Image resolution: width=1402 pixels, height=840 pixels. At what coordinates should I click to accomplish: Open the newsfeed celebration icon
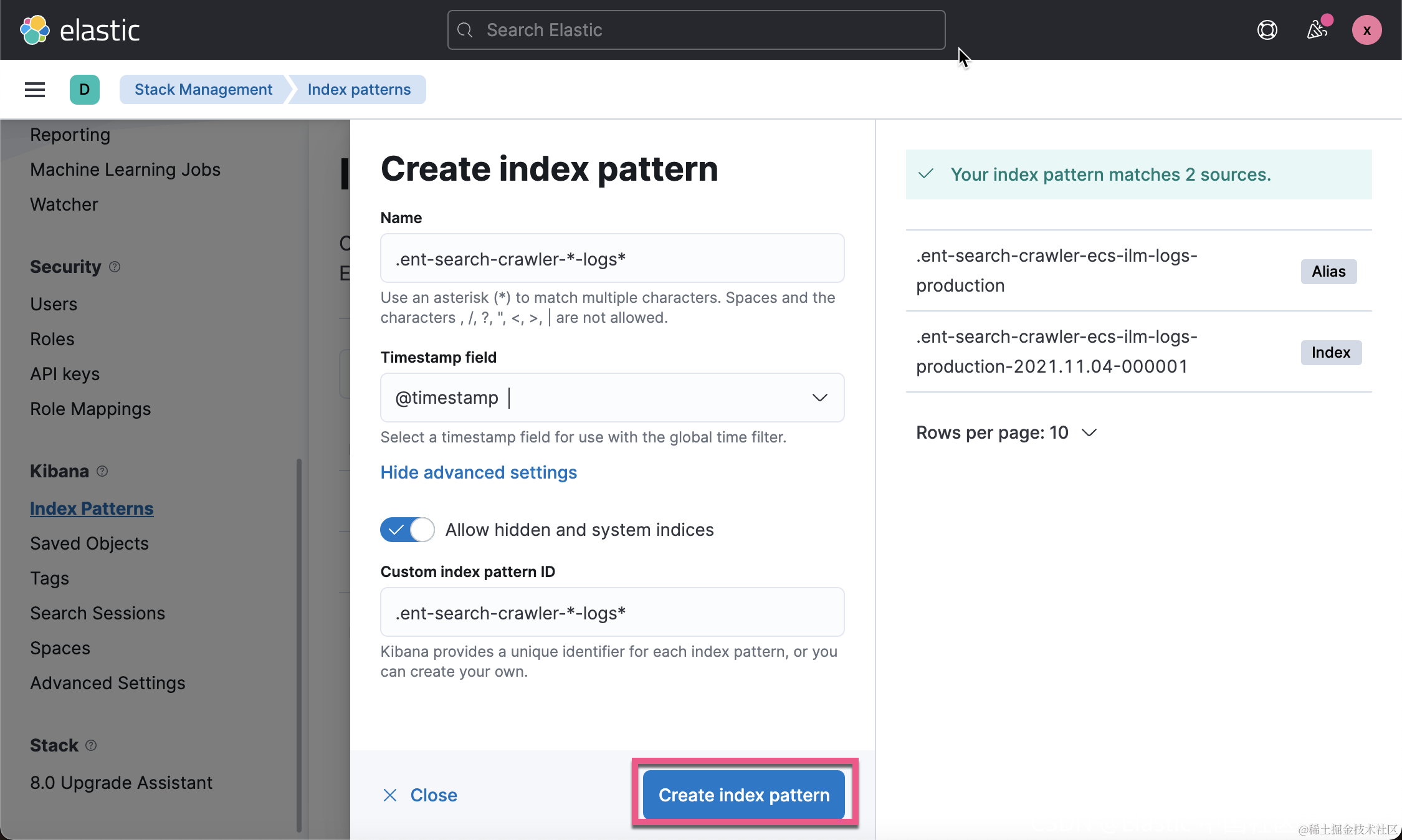coord(1317,30)
